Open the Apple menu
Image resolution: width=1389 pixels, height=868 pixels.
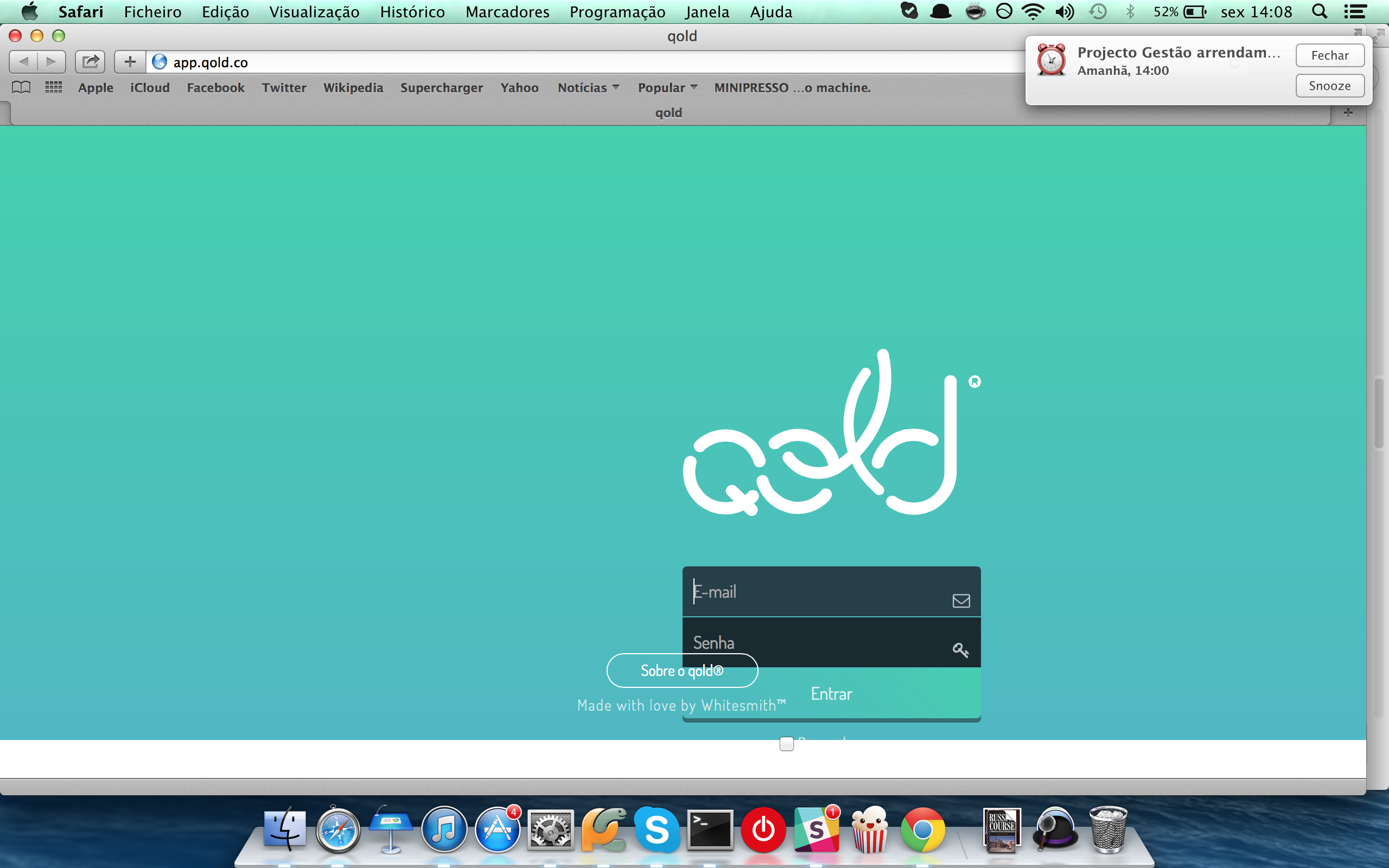[x=29, y=11]
